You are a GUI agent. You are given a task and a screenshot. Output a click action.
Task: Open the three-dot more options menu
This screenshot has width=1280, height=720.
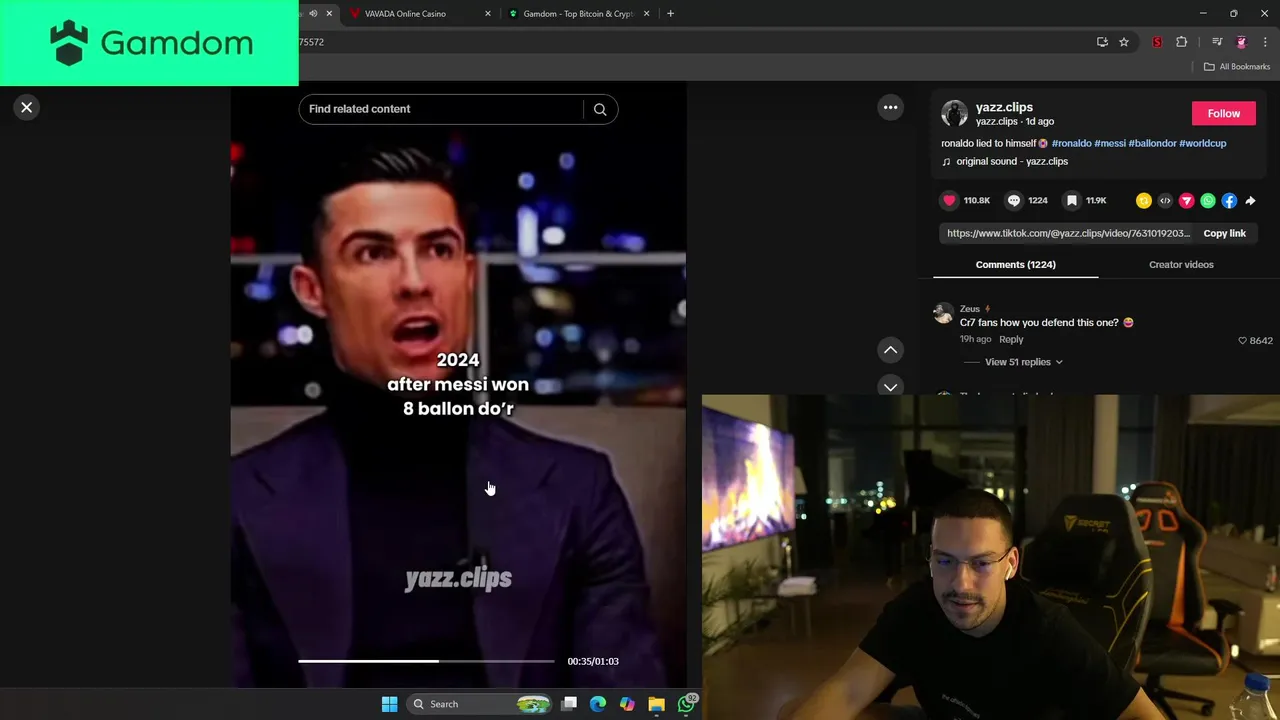[890, 107]
